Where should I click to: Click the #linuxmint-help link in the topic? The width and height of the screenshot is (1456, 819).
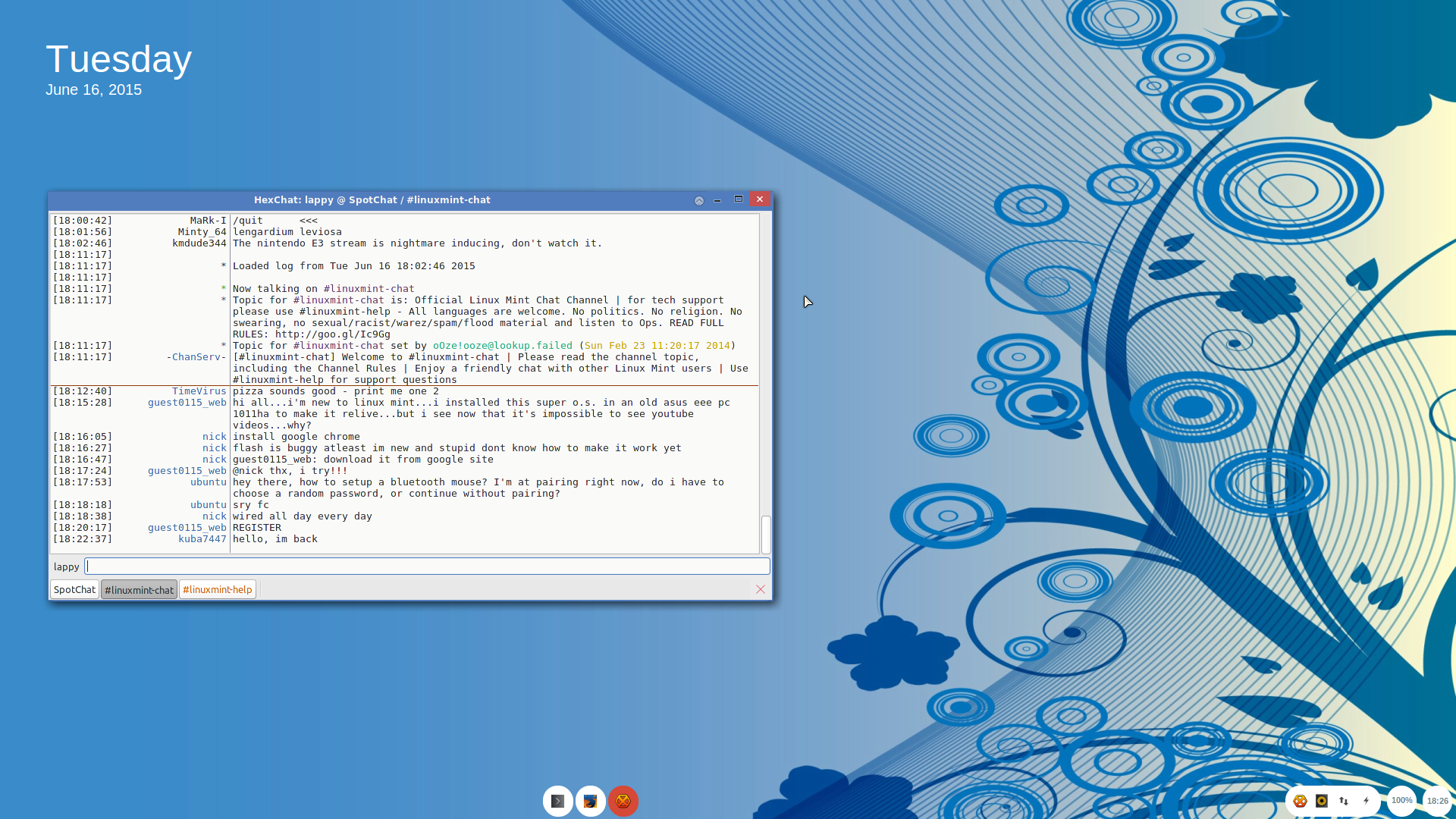coord(345,312)
